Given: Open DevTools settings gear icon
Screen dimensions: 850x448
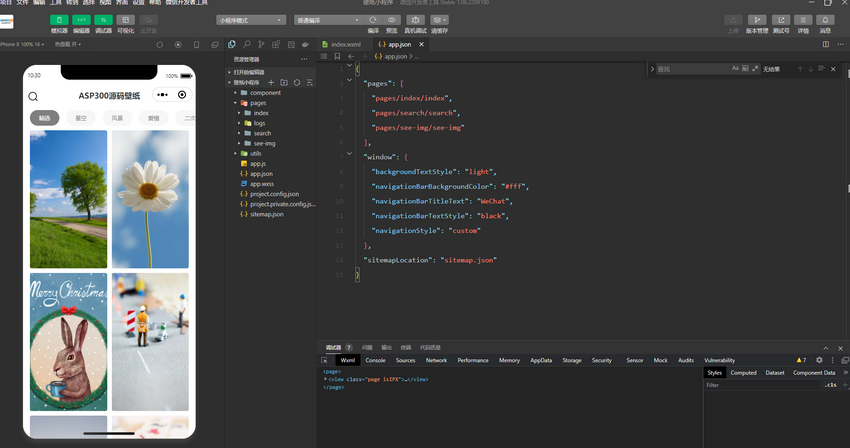Looking at the screenshot, I should point(819,360).
